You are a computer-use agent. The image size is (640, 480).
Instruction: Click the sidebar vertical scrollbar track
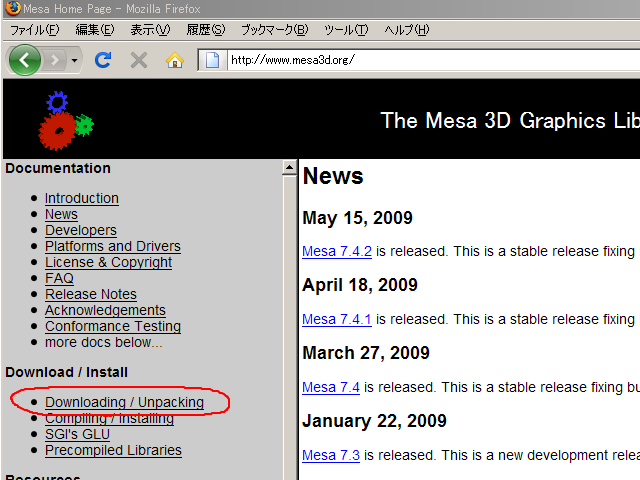click(289, 328)
